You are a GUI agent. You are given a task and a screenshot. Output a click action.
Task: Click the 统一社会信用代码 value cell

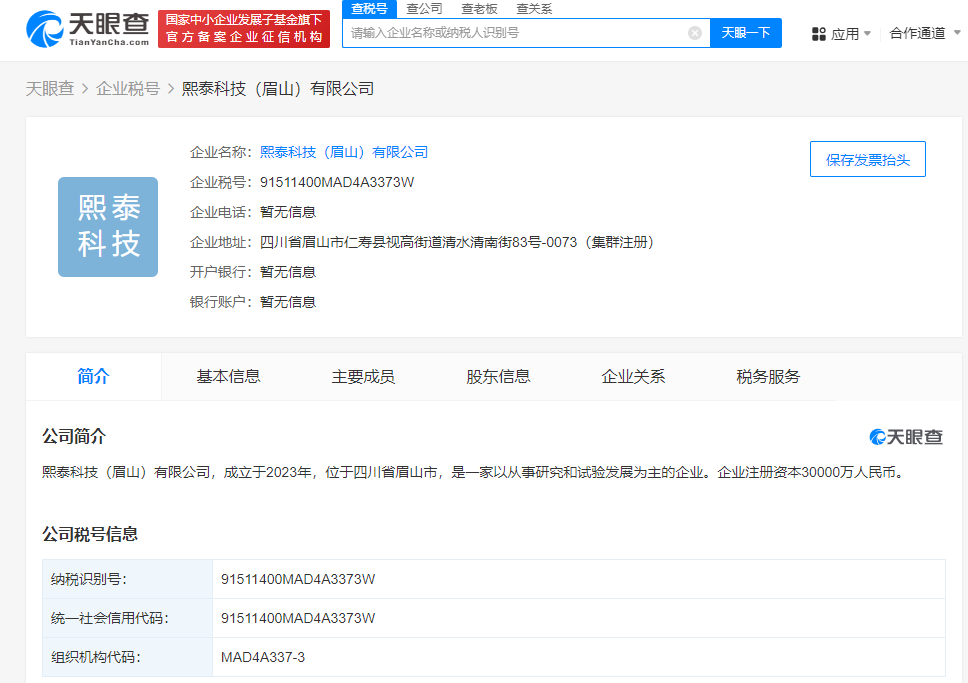(x=578, y=618)
